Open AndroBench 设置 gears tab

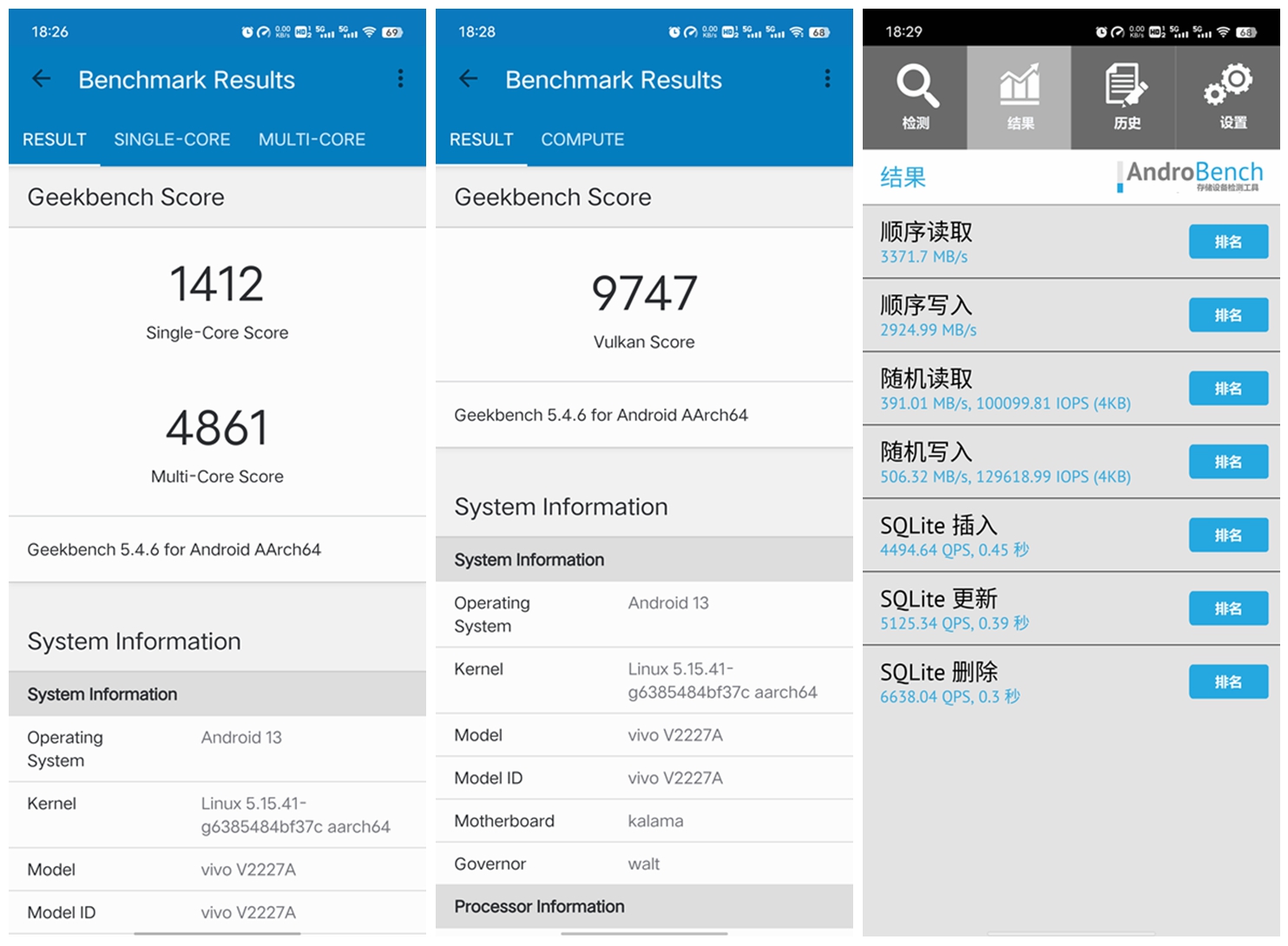pyautogui.click(x=1227, y=97)
